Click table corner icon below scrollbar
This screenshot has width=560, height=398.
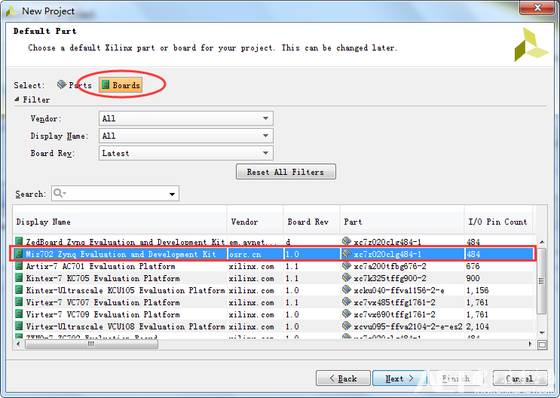542,345
